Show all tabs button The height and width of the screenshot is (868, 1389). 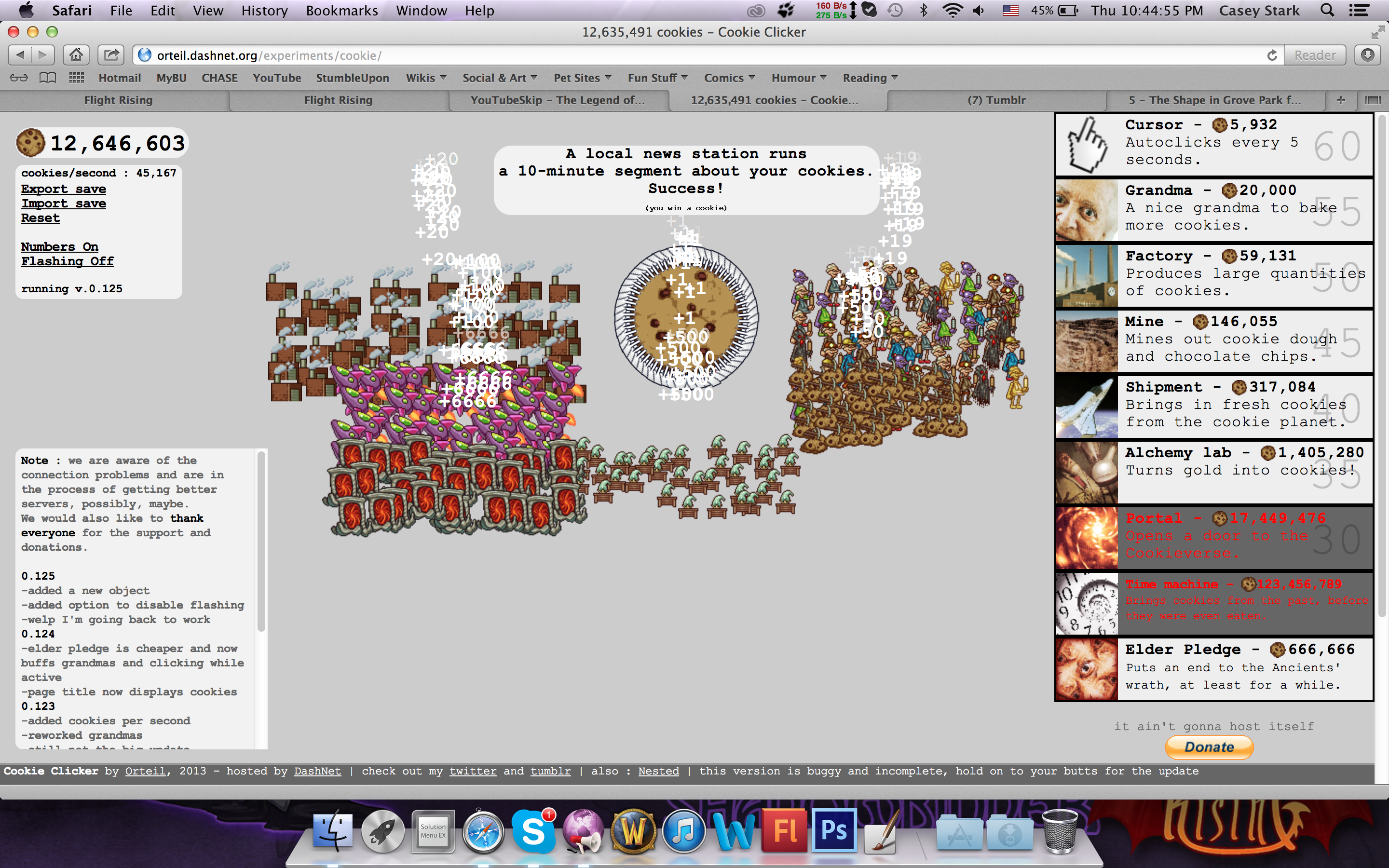1373,100
